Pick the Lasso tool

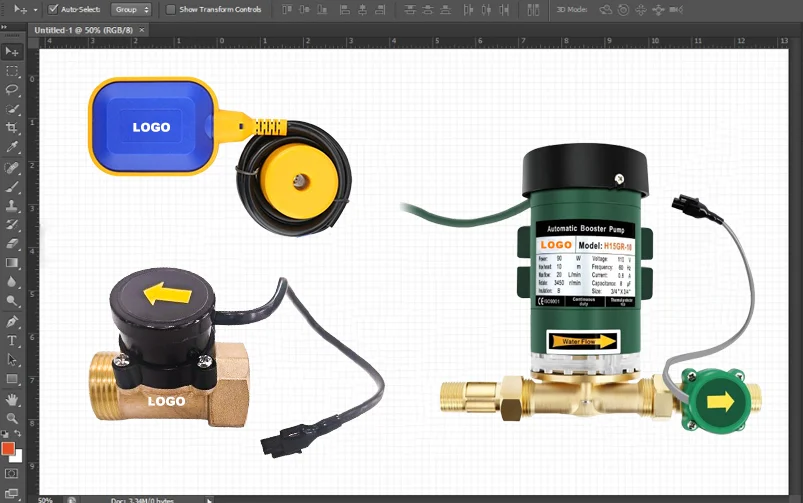pos(12,90)
